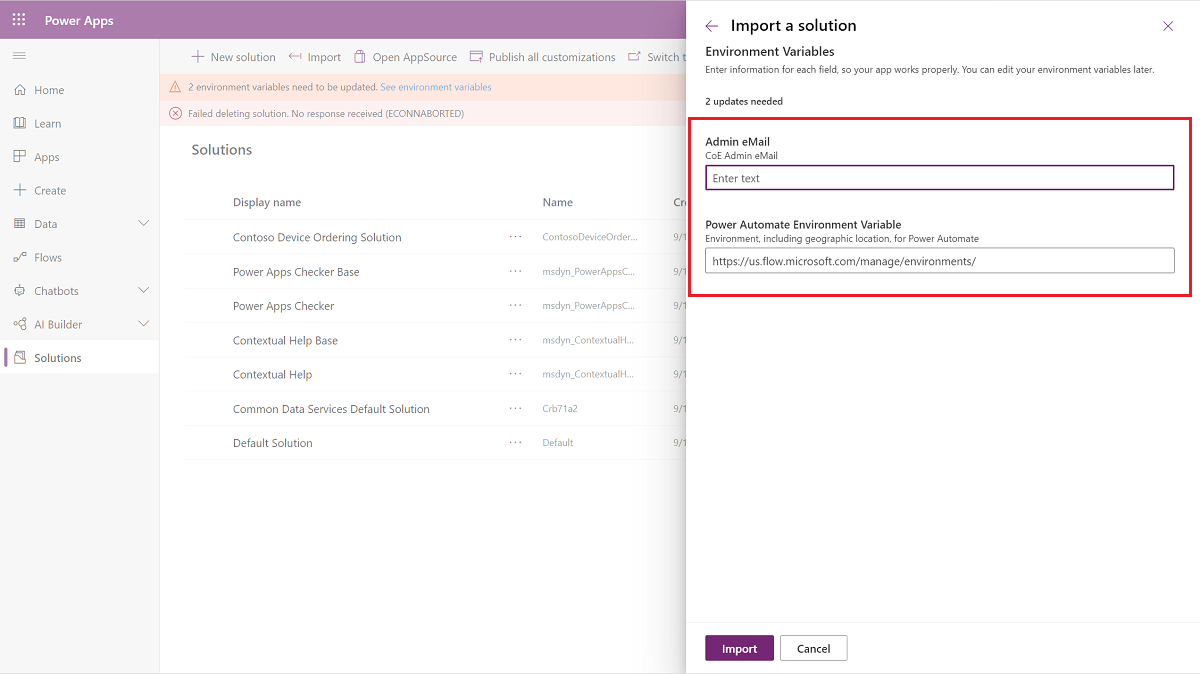Open Contoso Device Ordering Solution
Viewport: 1200px width, 674px height.
[x=317, y=238]
